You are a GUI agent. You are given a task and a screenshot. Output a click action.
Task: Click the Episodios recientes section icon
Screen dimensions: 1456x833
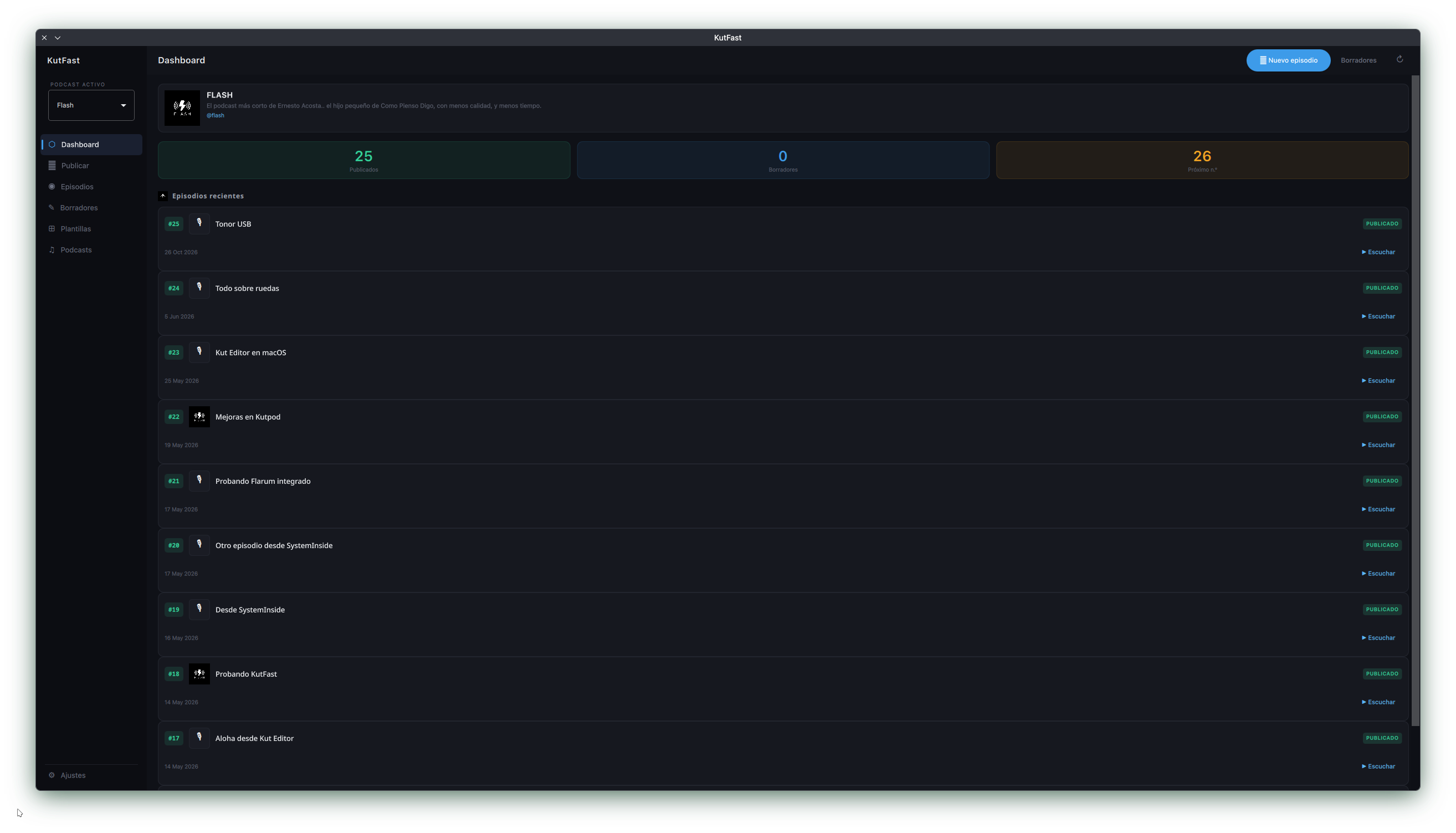(163, 196)
